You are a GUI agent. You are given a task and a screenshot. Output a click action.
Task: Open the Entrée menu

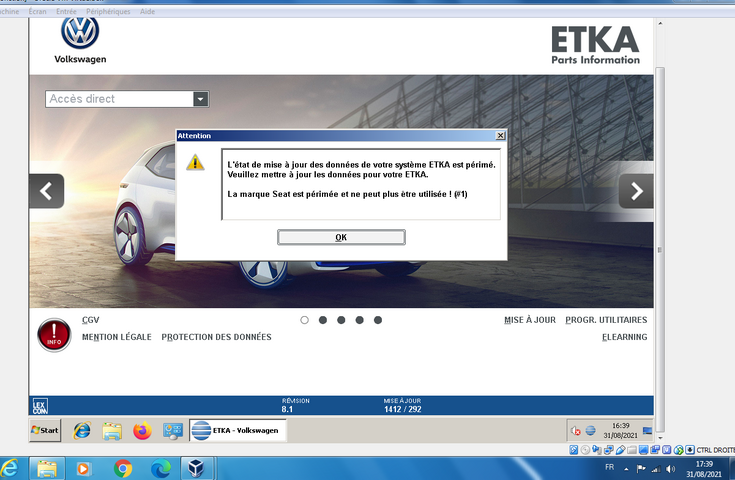pyautogui.click(x=66, y=12)
